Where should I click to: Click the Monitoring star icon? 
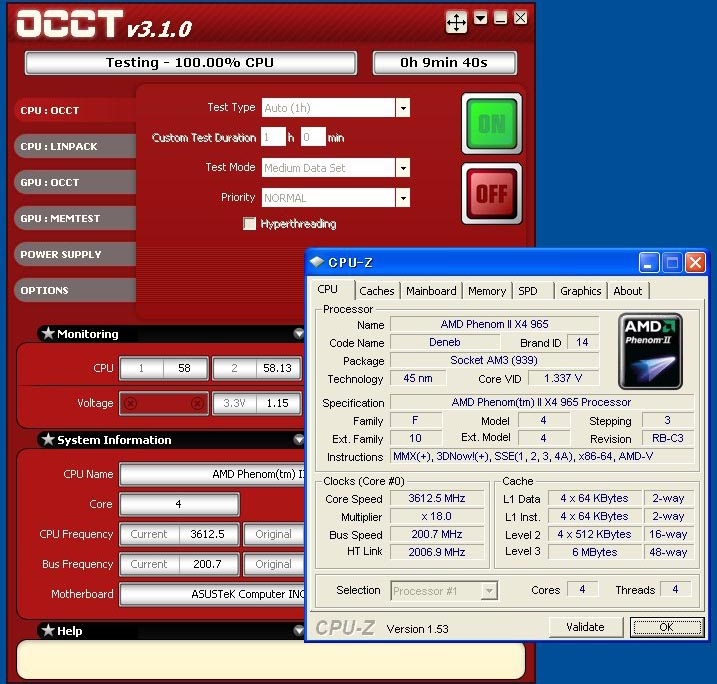(x=48, y=333)
